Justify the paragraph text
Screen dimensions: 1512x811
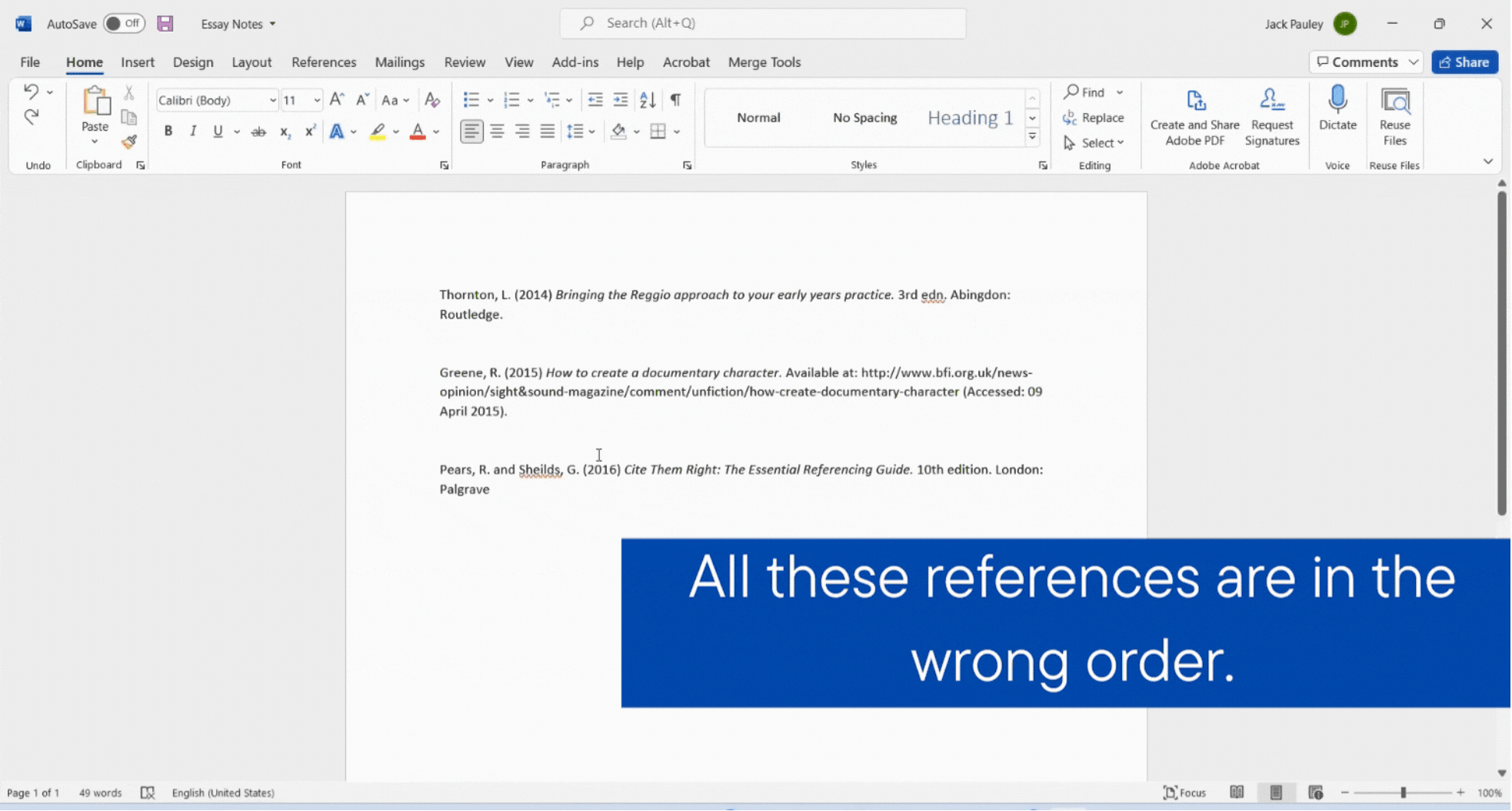(547, 132)
